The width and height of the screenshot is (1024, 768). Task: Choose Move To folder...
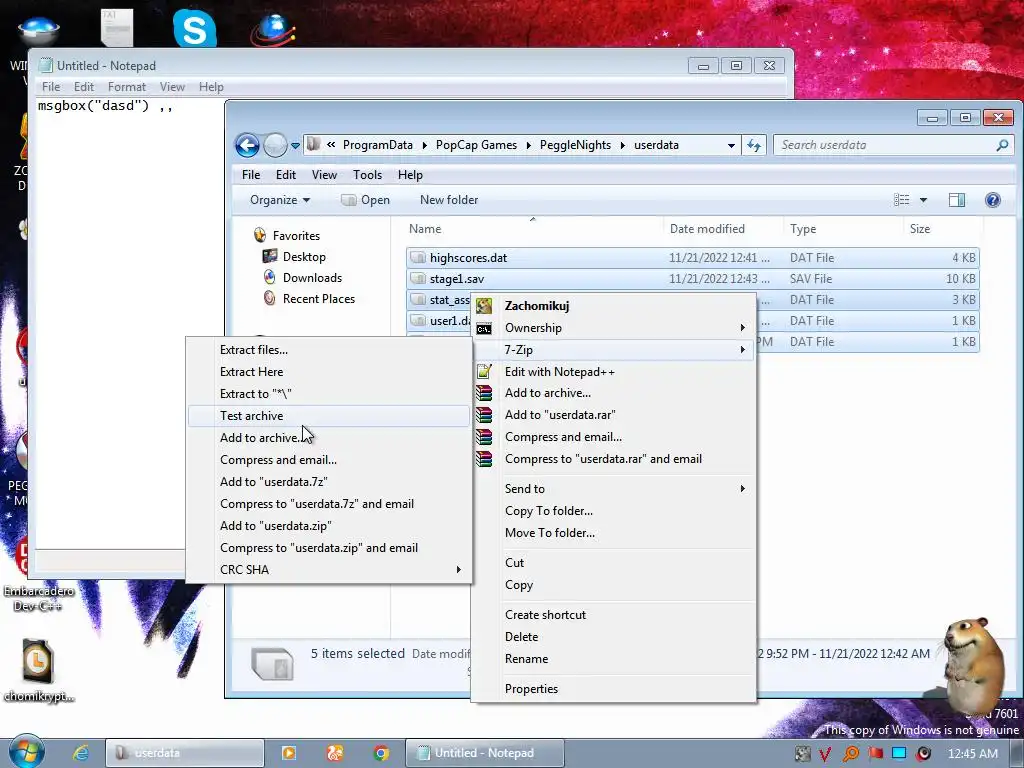tap(614, 532)
